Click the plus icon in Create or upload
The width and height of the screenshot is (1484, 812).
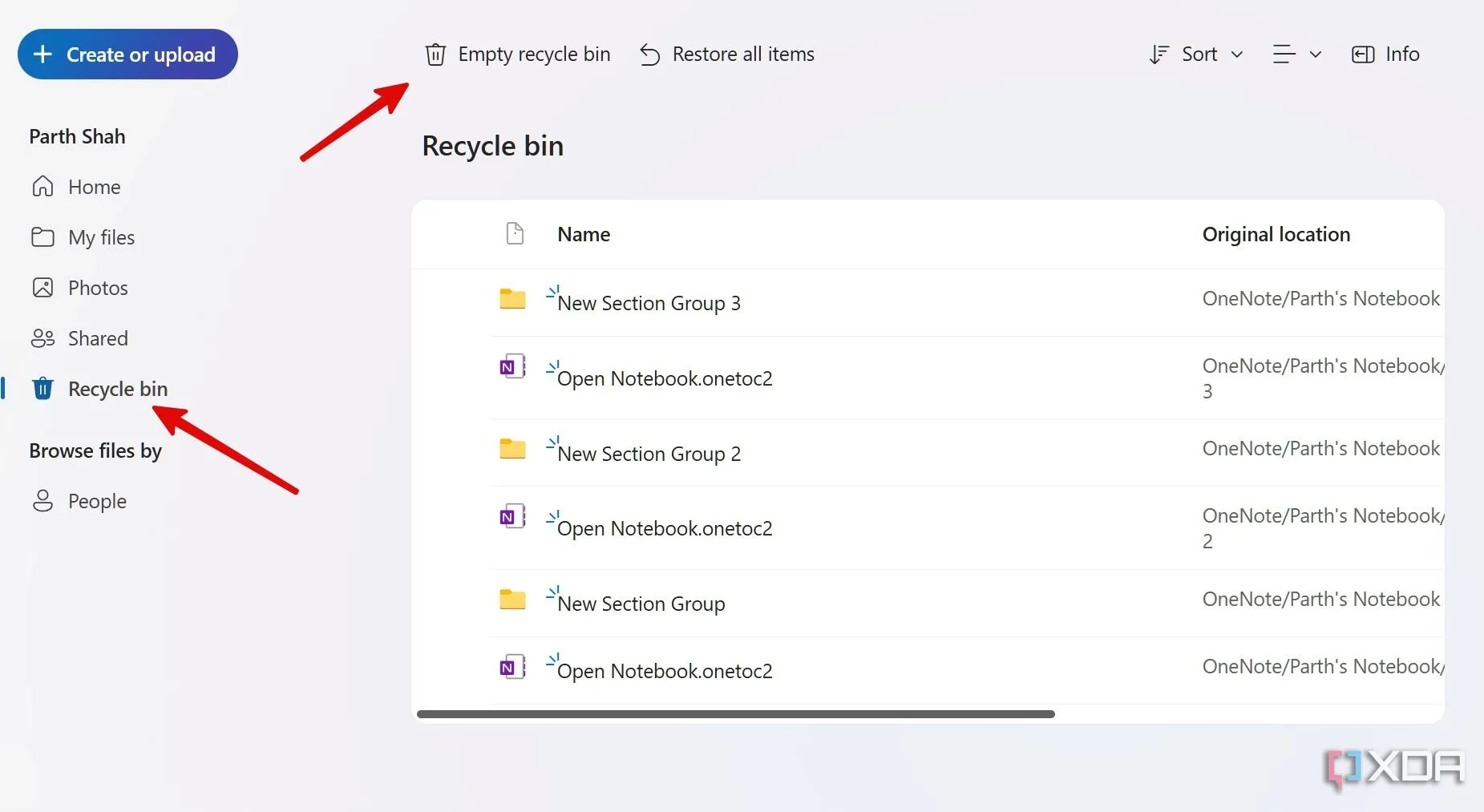pos(42,55)
